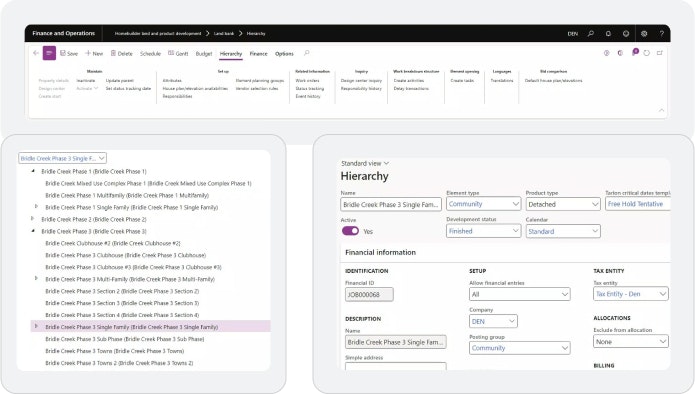
Task: Open the purple navigation pane button
Action: (x=49, y=53)
